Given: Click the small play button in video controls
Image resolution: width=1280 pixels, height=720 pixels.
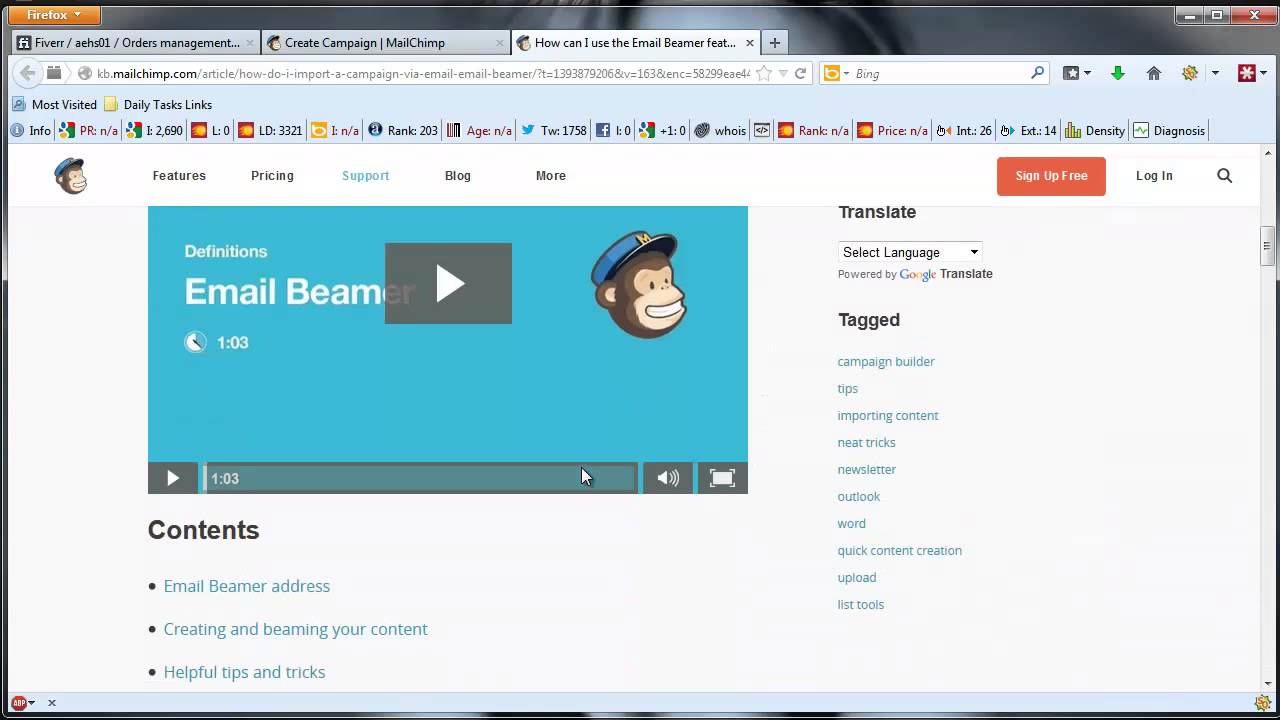Looking at the screenshot, I should coord(173,478).
